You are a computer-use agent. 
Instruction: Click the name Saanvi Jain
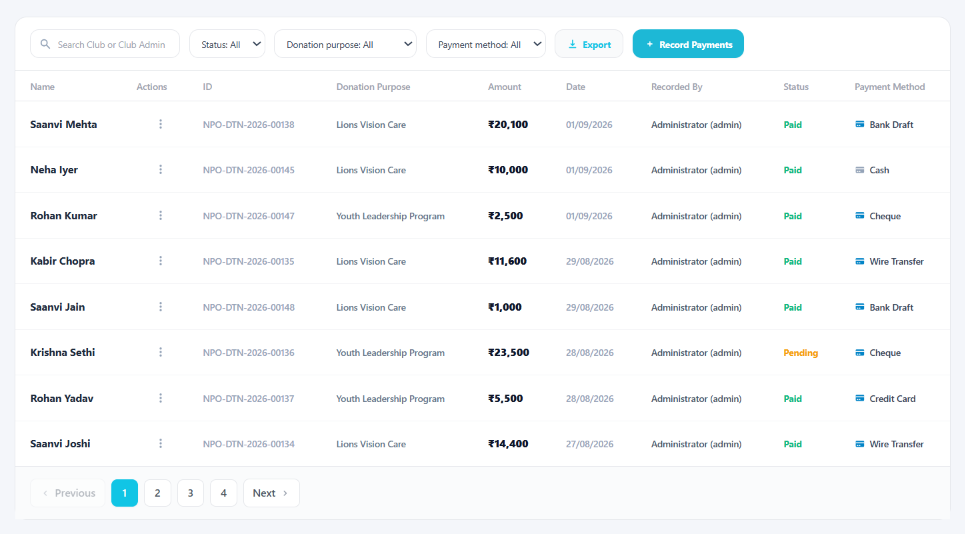point(57,306)
